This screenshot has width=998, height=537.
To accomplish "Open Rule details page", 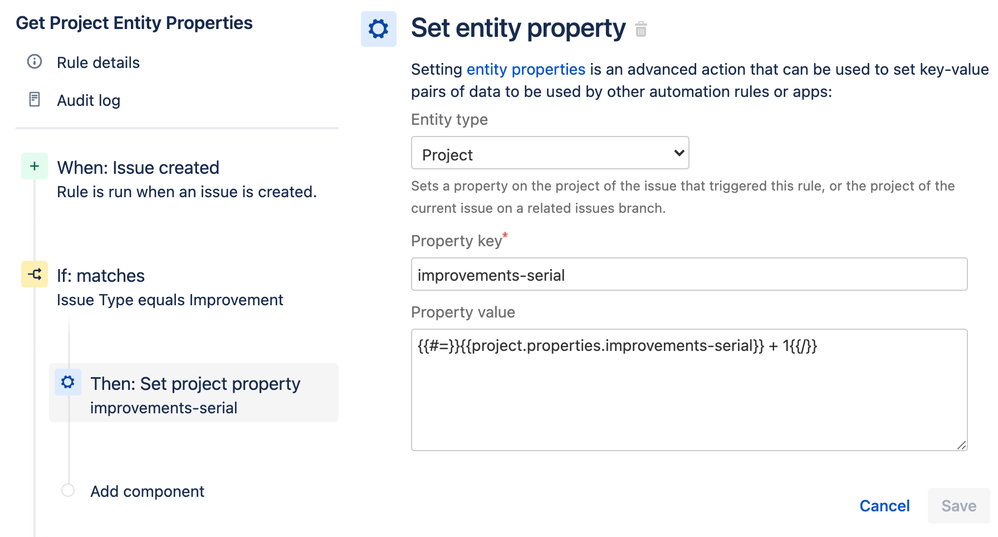I will [x=98, y=62].
